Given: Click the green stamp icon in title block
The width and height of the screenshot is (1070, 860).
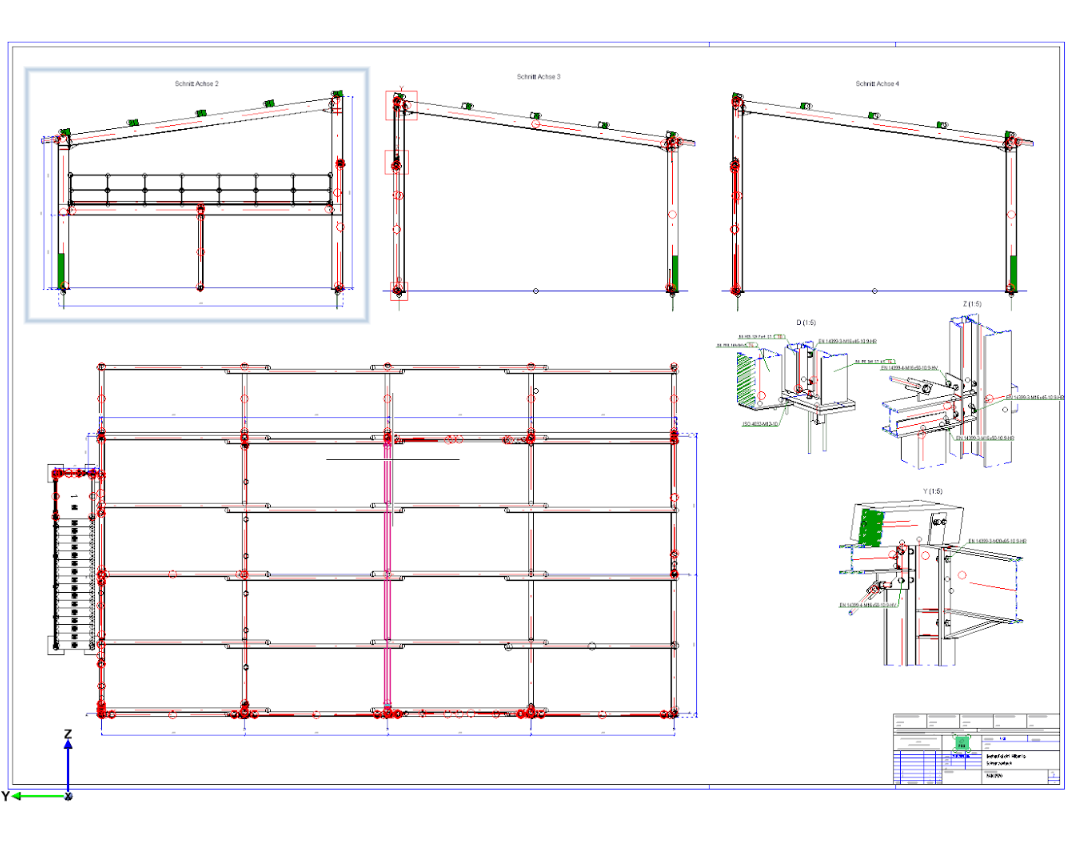Looking at the screenshot, I should (961, 744).
